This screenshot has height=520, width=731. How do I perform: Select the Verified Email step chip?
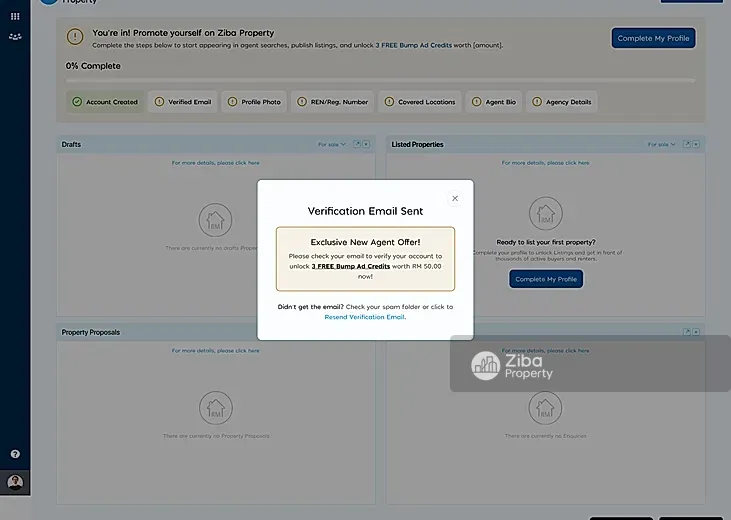[183, 102]
